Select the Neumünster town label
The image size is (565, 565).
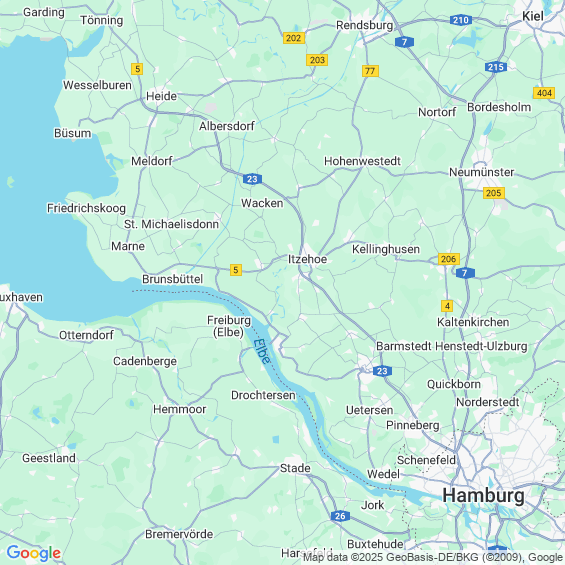(x=481, y=172)
